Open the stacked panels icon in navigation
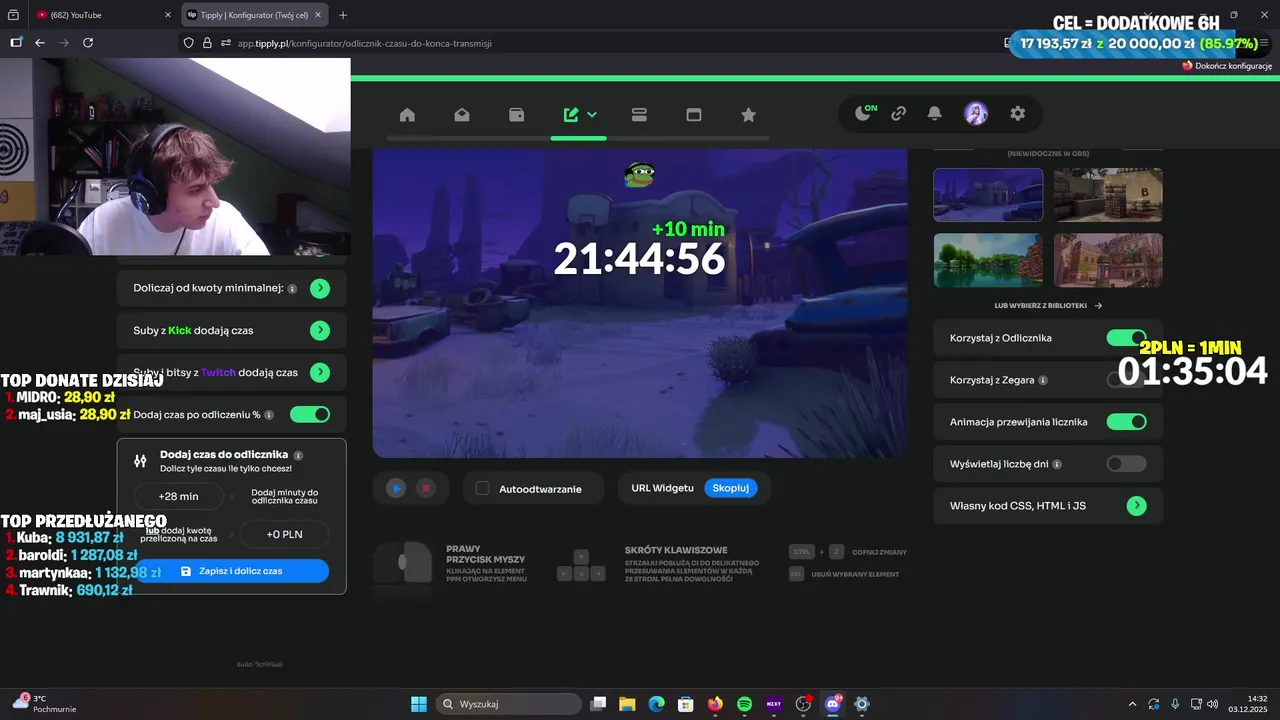1280x720 pixels. (640, 115)
